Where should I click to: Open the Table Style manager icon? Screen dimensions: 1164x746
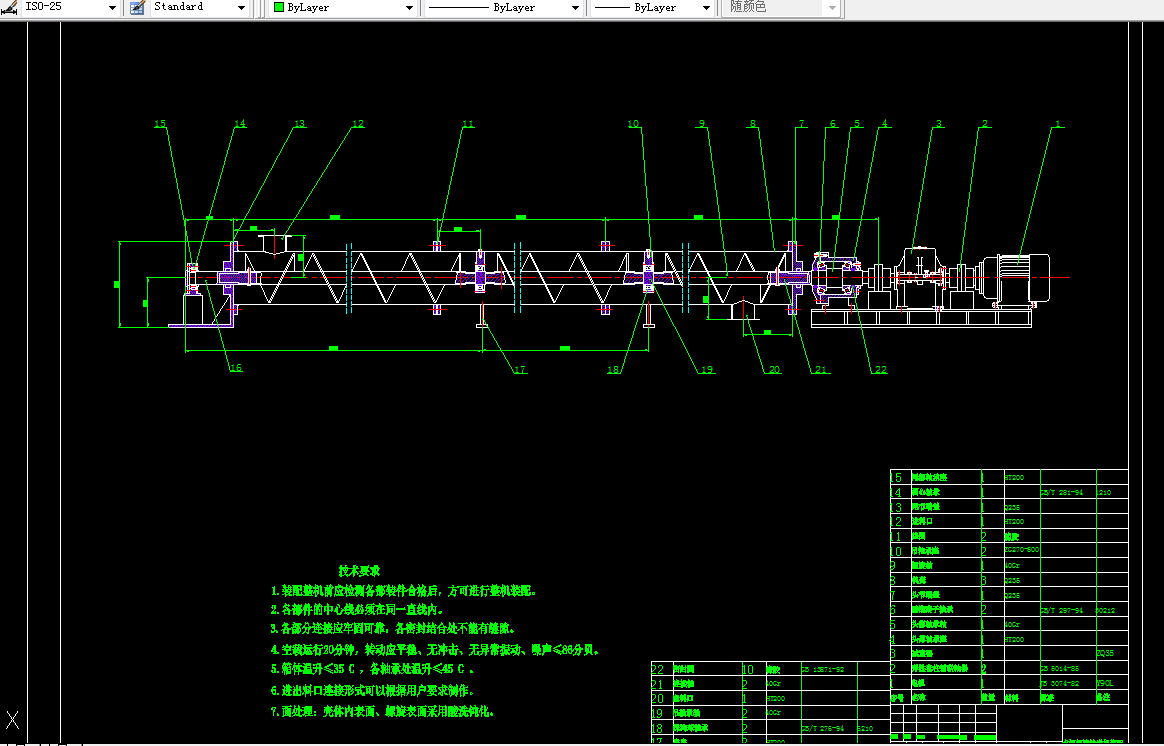pos(137,7)
